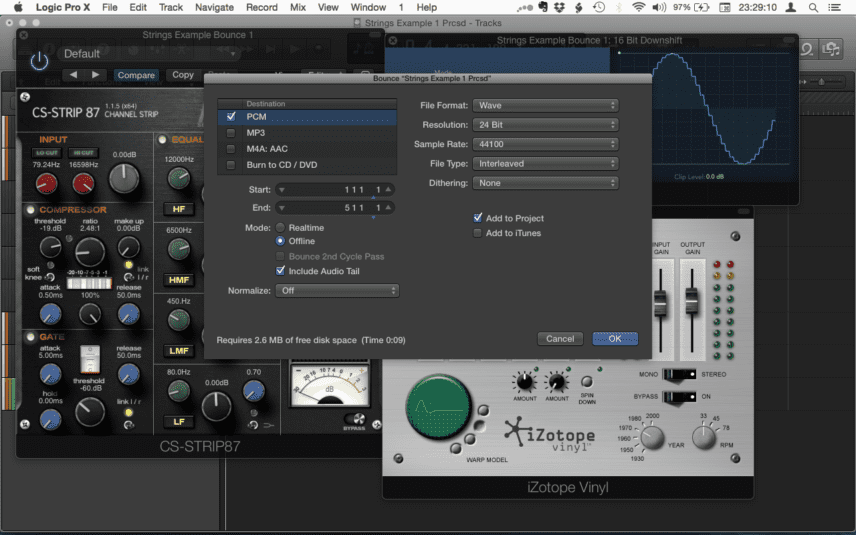The image size is (856, 535).
Task: Click the compressor release 50.0ms knob
Action: pyautogui.click(x=129, y=314)
